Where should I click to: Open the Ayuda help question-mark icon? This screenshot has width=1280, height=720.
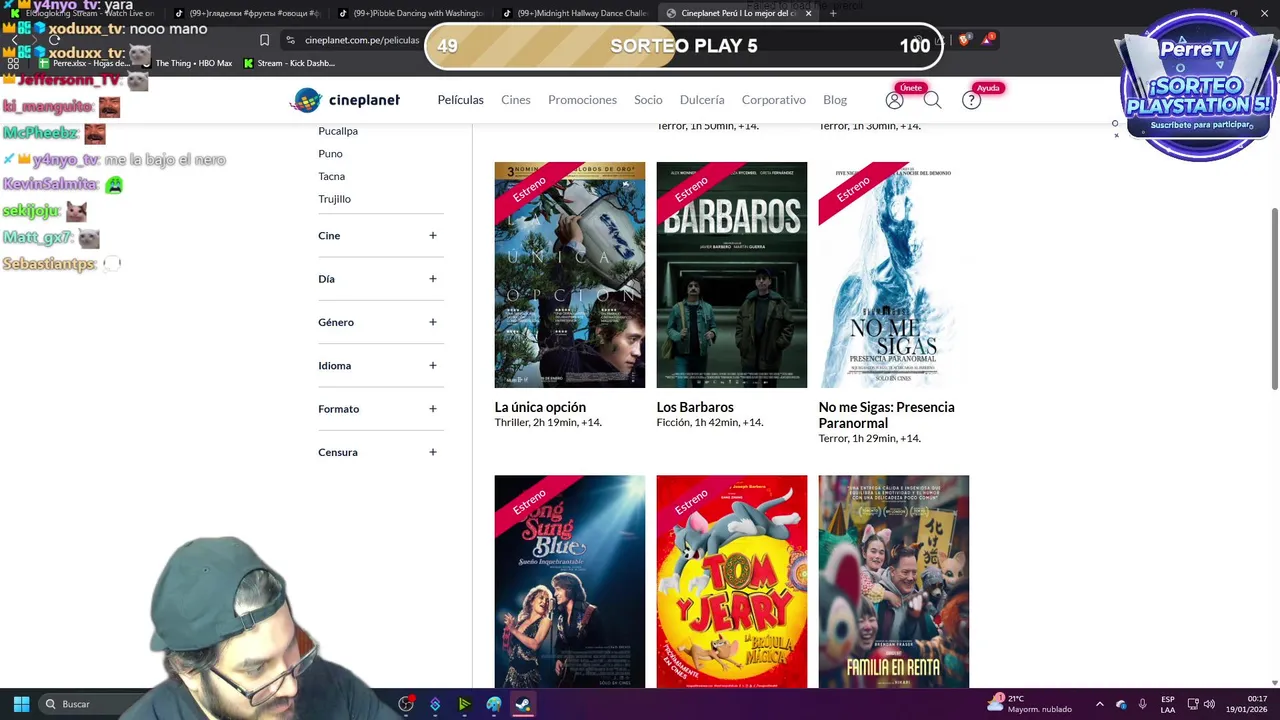pos(971,100)
